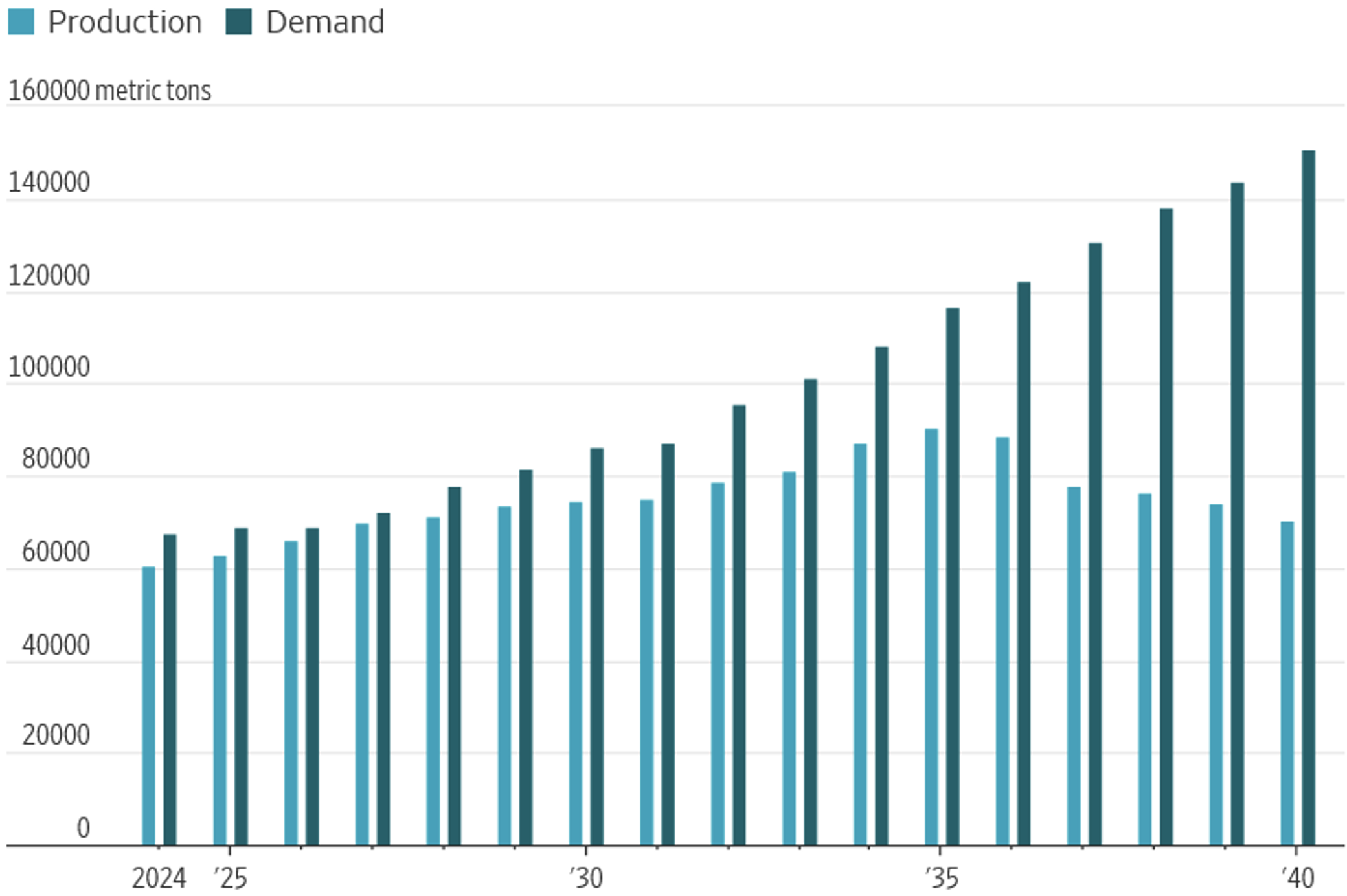Click the Demand legend color swatch

238,21
